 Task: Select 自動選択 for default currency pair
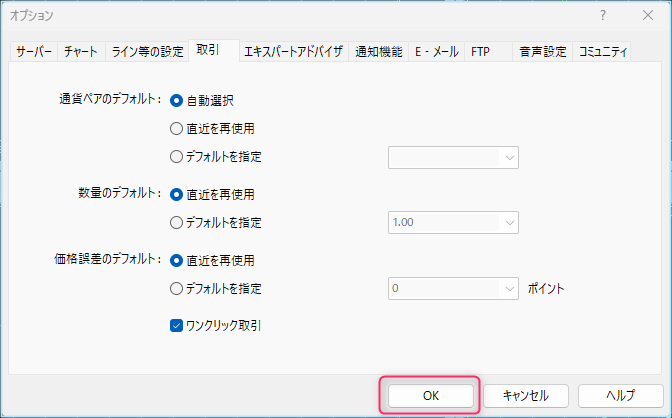(177, 100)
